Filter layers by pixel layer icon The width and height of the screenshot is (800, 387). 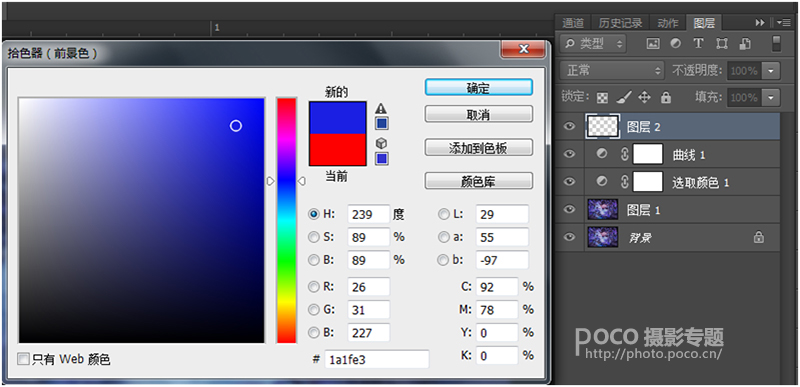pyautogui.click(x=653, y=44)
